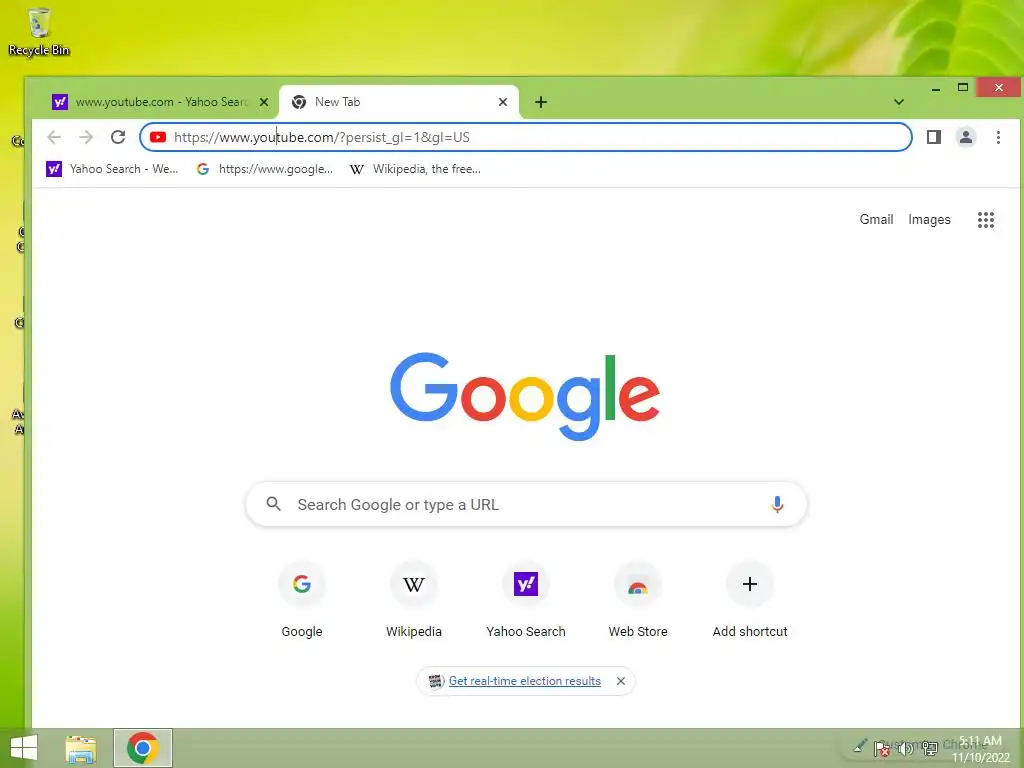
Task: Open Yahoo Search bookmark in bookmarks bar
Action: pyautogui.click(x=112, y=169)
